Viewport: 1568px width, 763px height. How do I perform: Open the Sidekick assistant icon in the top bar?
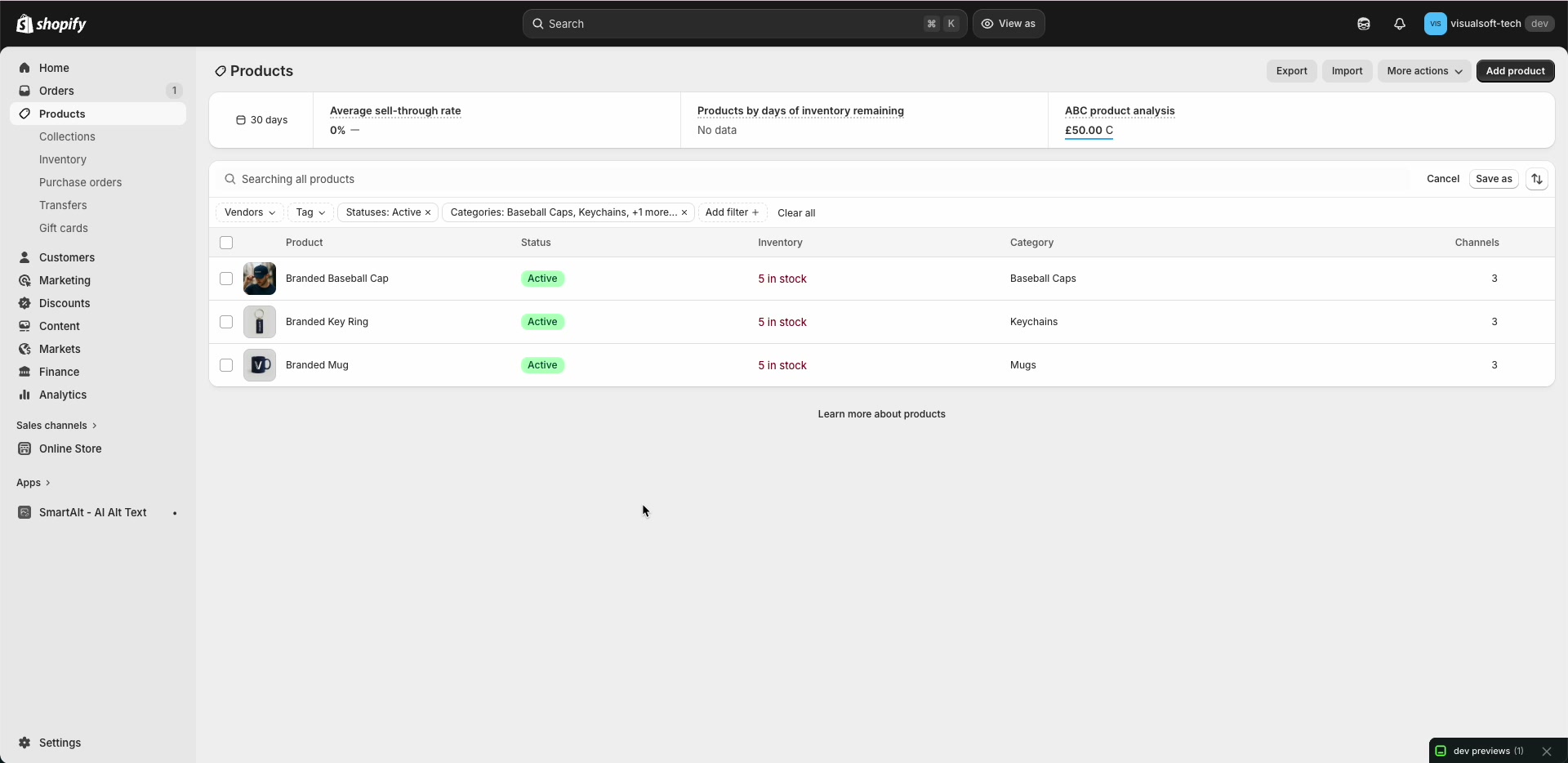[x=1362, y=24]
